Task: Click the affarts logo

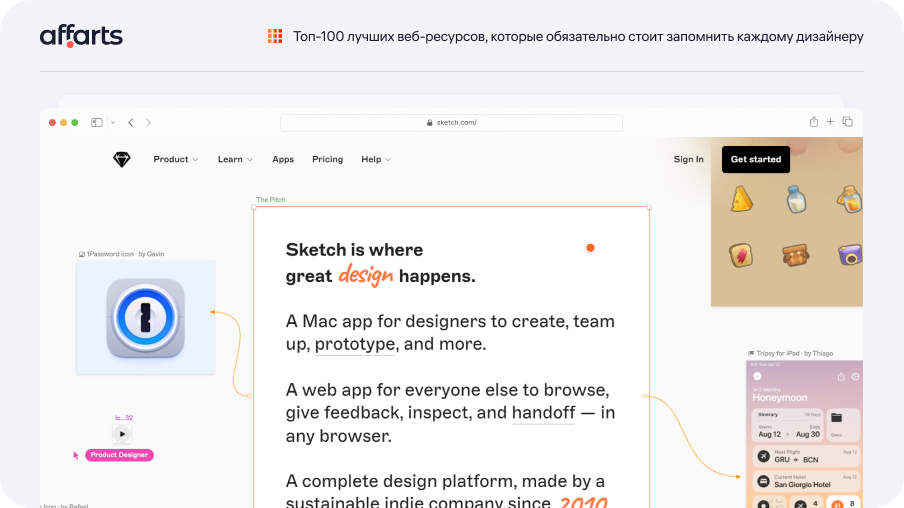Action: click(x=81, y=36)
